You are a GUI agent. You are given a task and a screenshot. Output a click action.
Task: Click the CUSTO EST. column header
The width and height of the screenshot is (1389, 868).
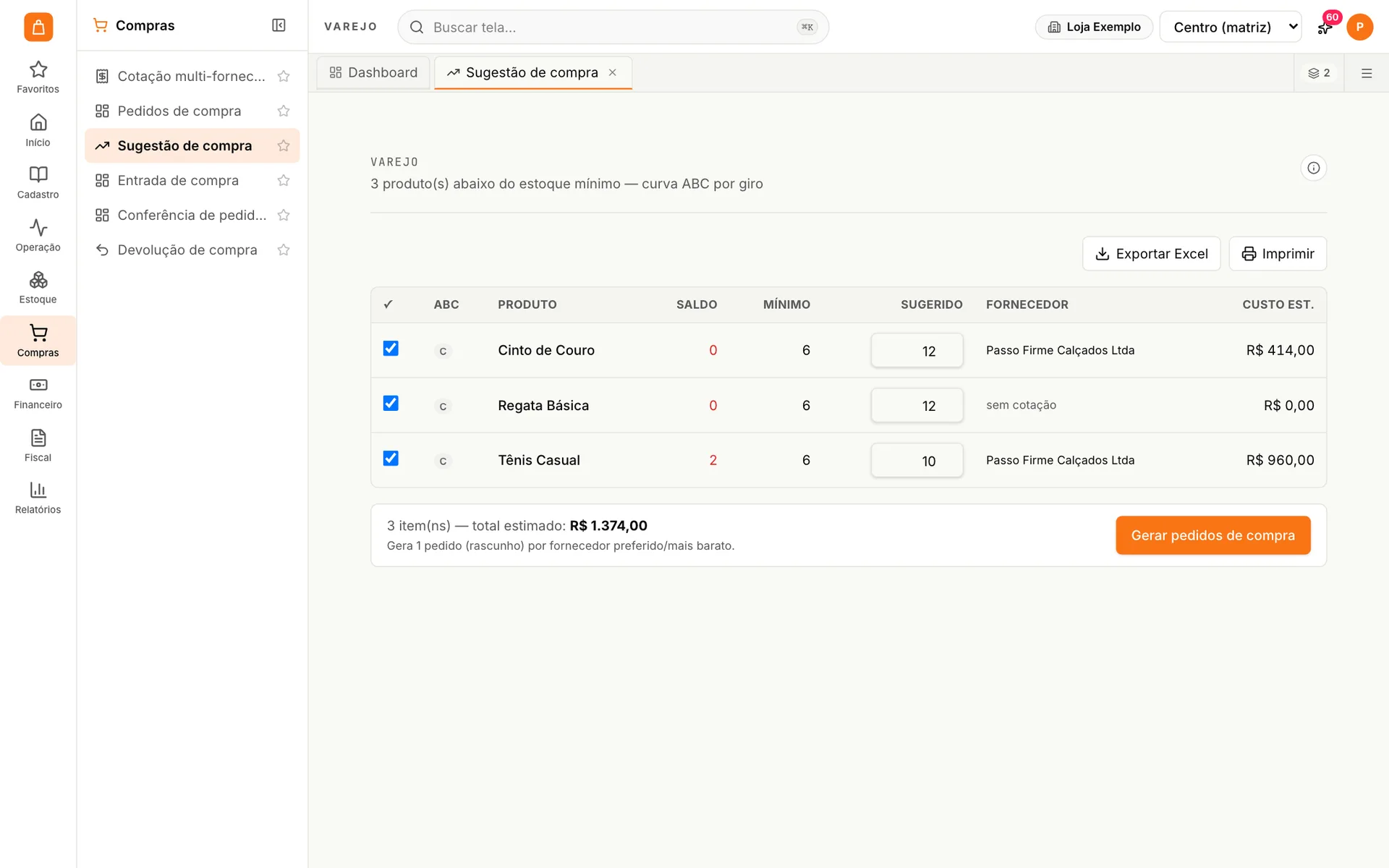pyautogui.click(x=1278, y=305)
